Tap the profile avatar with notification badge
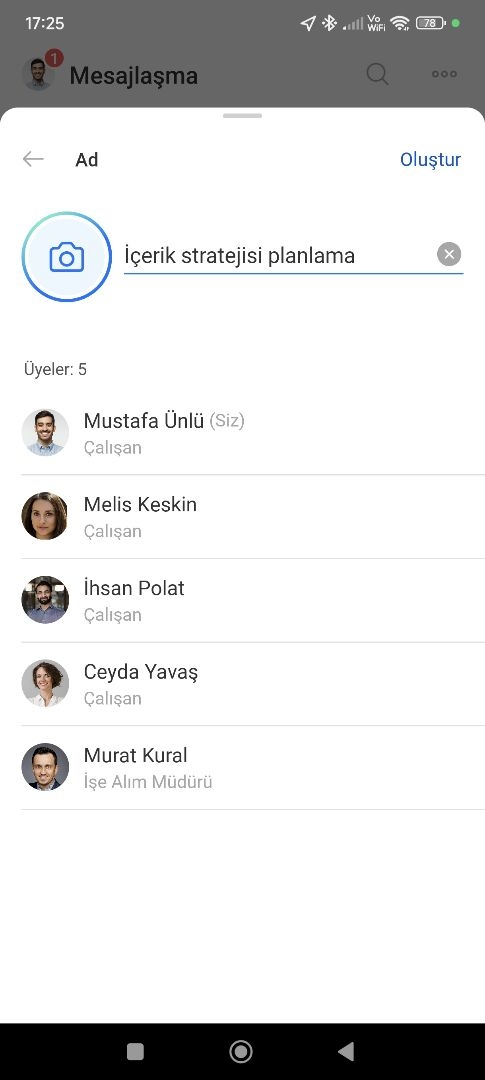The width and height of the screenshot is (485, 1080). click(39, 73)
